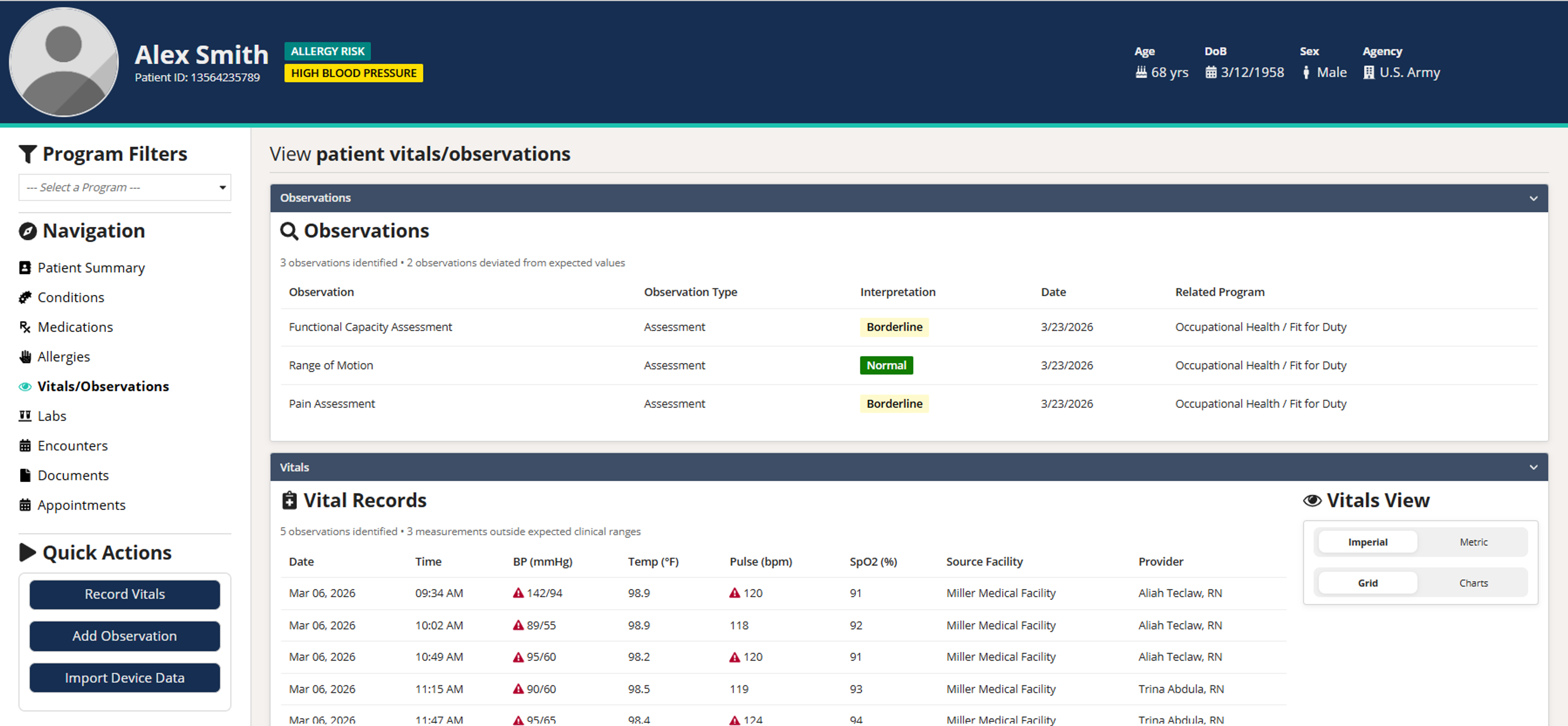Click the Record Vitals button
This screenshot has width=1568, height=726.
coord(125,594)
